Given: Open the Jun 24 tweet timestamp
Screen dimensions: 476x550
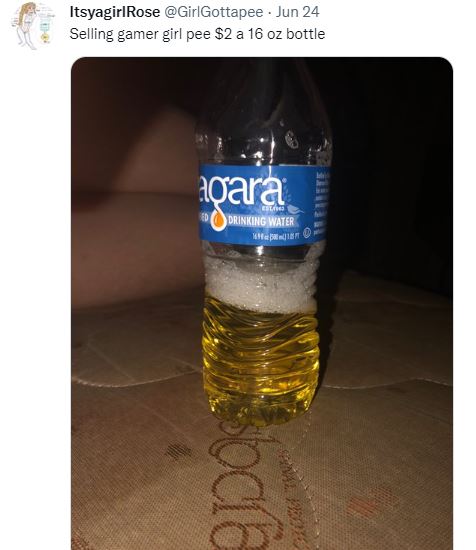Looking at the screenshot, I should pos(297,12).
